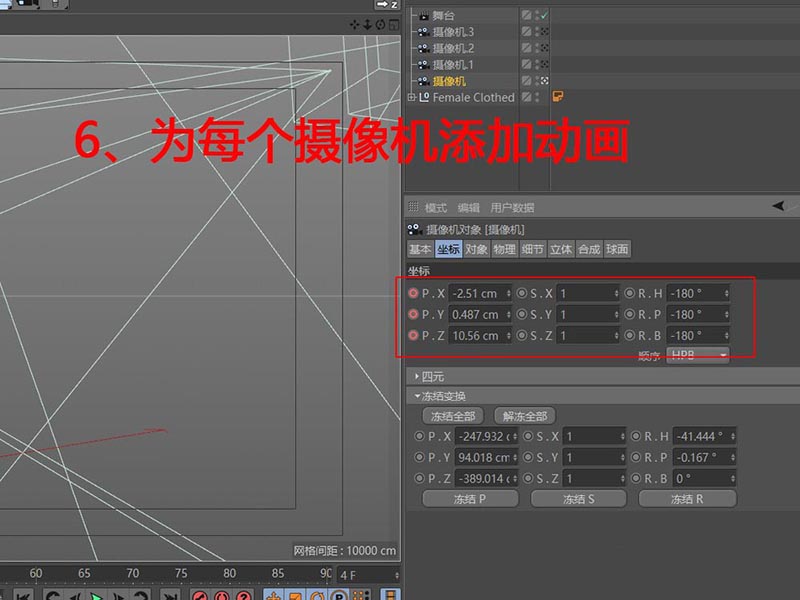This screenshot has height=600, width=800.
Task: Click the camera object icon beside 摄像机对象
Action: click(x=416, y=227)
